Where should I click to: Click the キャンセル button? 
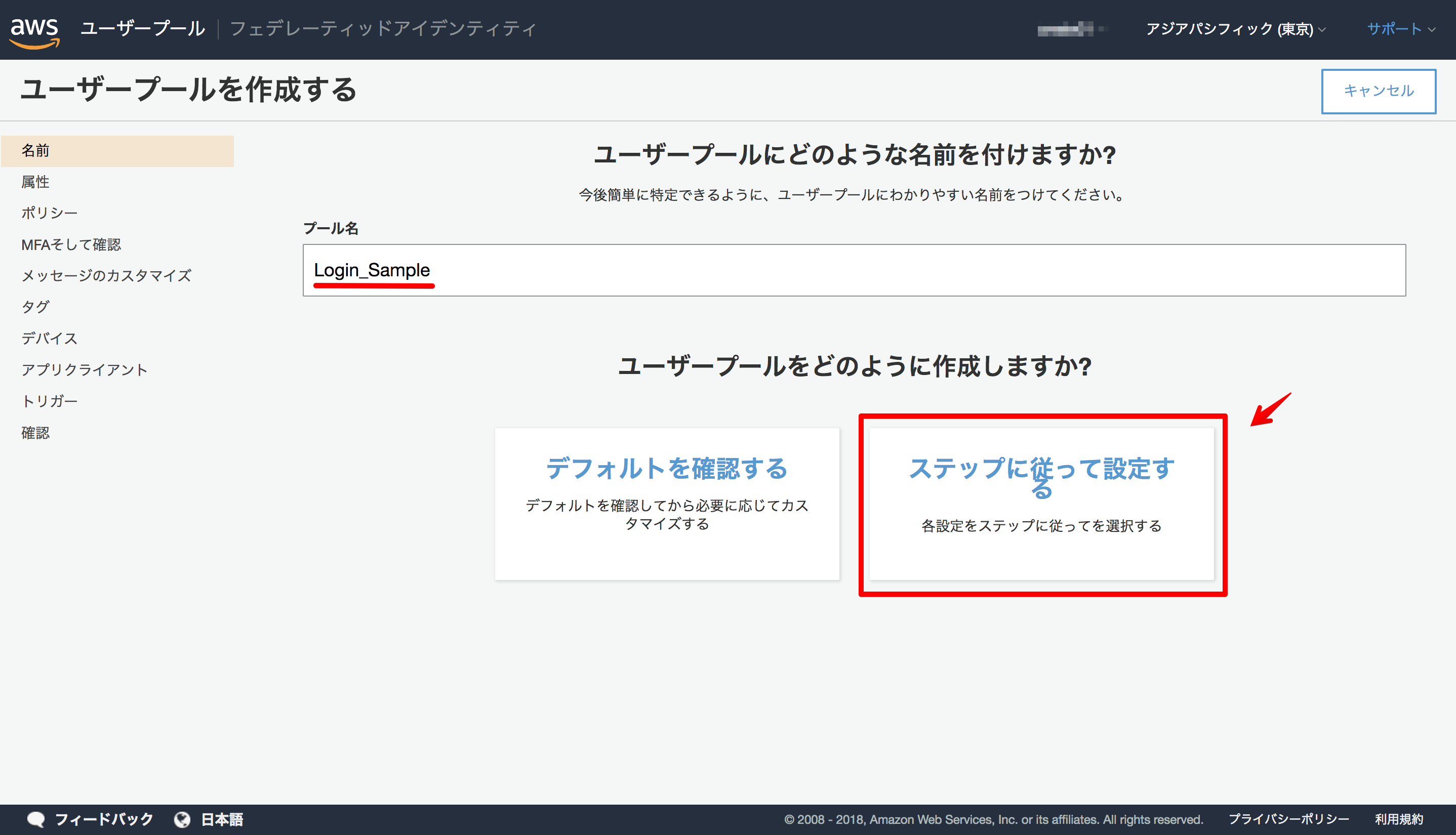[1378, 91]
